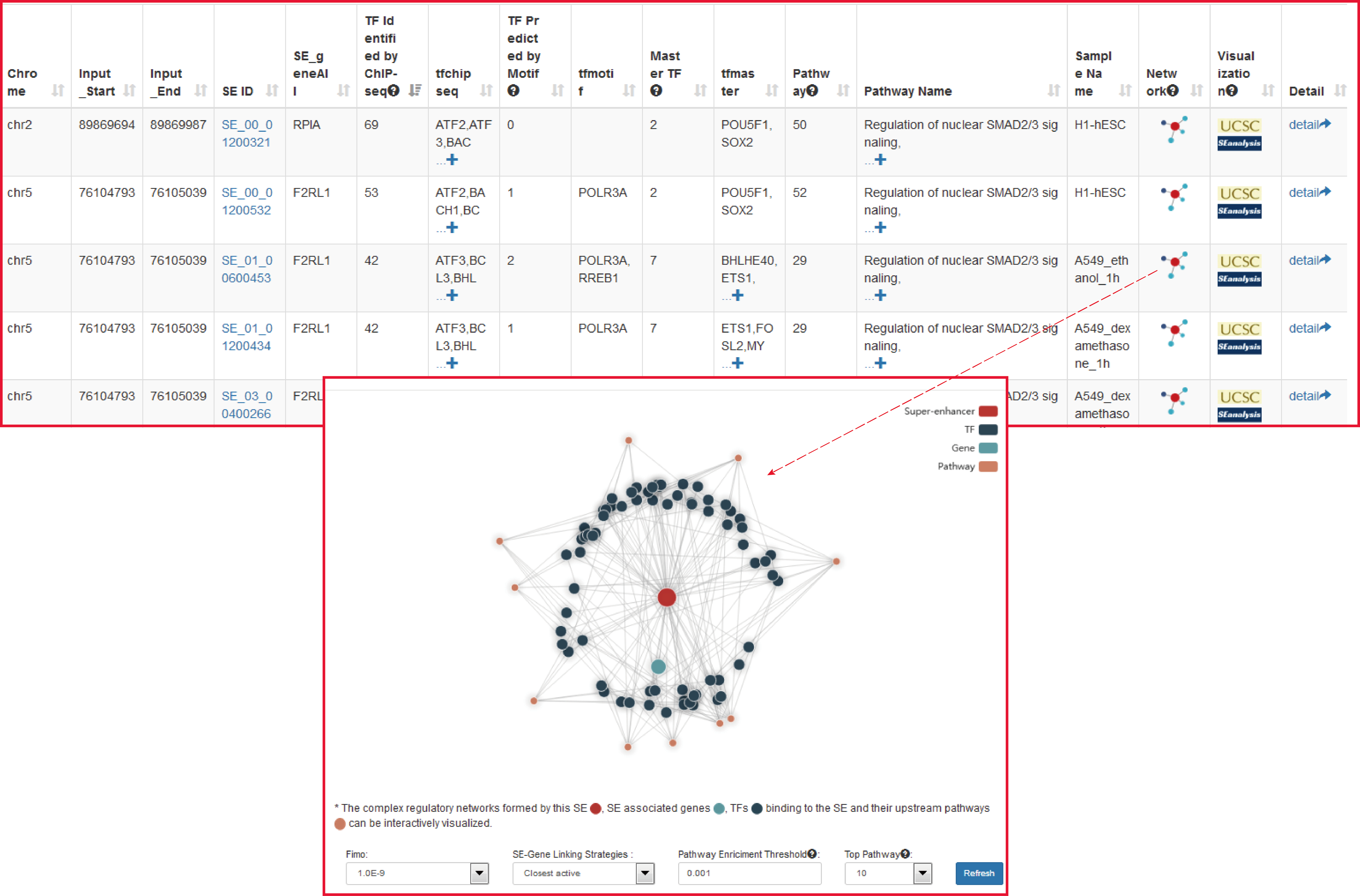
Task: Click H1-hESC sample in chr2 row
Action: coord(1100,125)
